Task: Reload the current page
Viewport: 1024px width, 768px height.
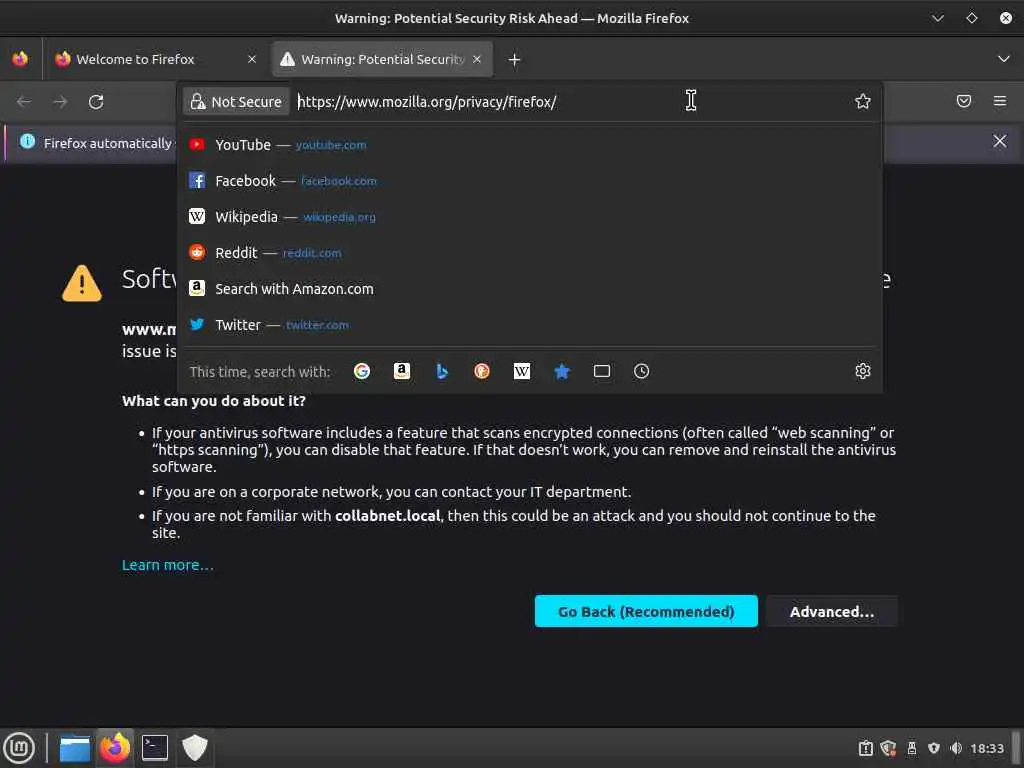Action: 96,102
